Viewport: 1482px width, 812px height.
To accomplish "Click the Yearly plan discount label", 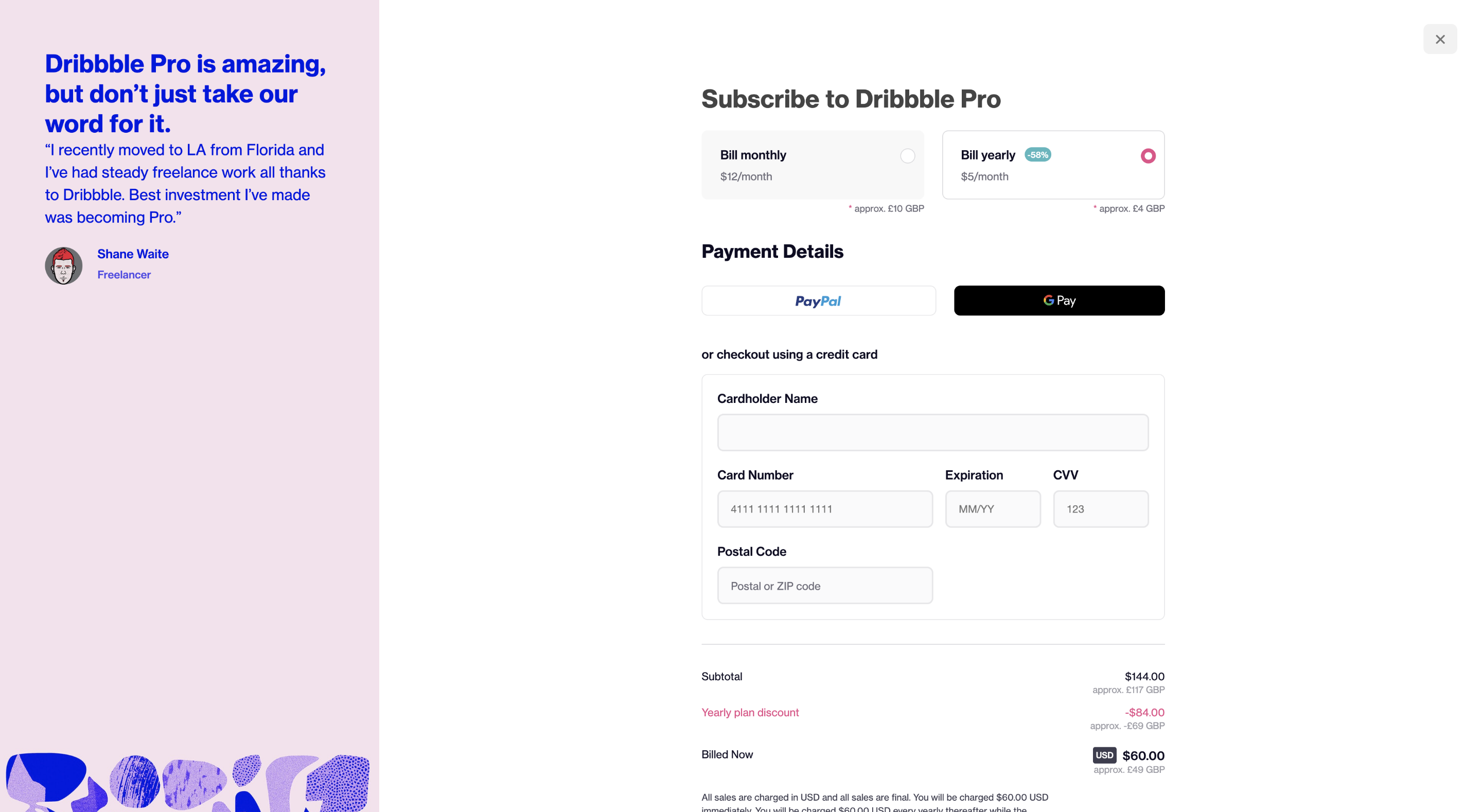I will (750, 713).
